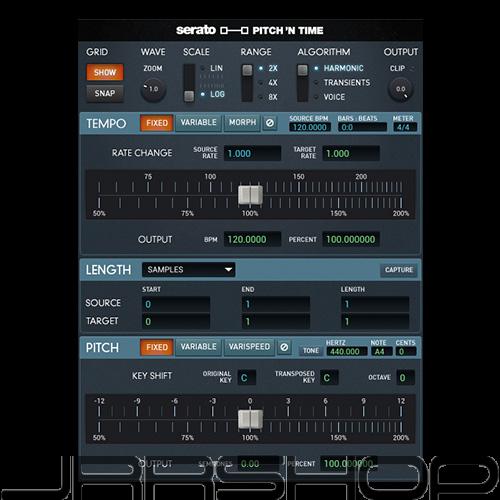Click the pitch key shift slider handle
The width and height of the screenshot is (500, 500).
(250, 419)
